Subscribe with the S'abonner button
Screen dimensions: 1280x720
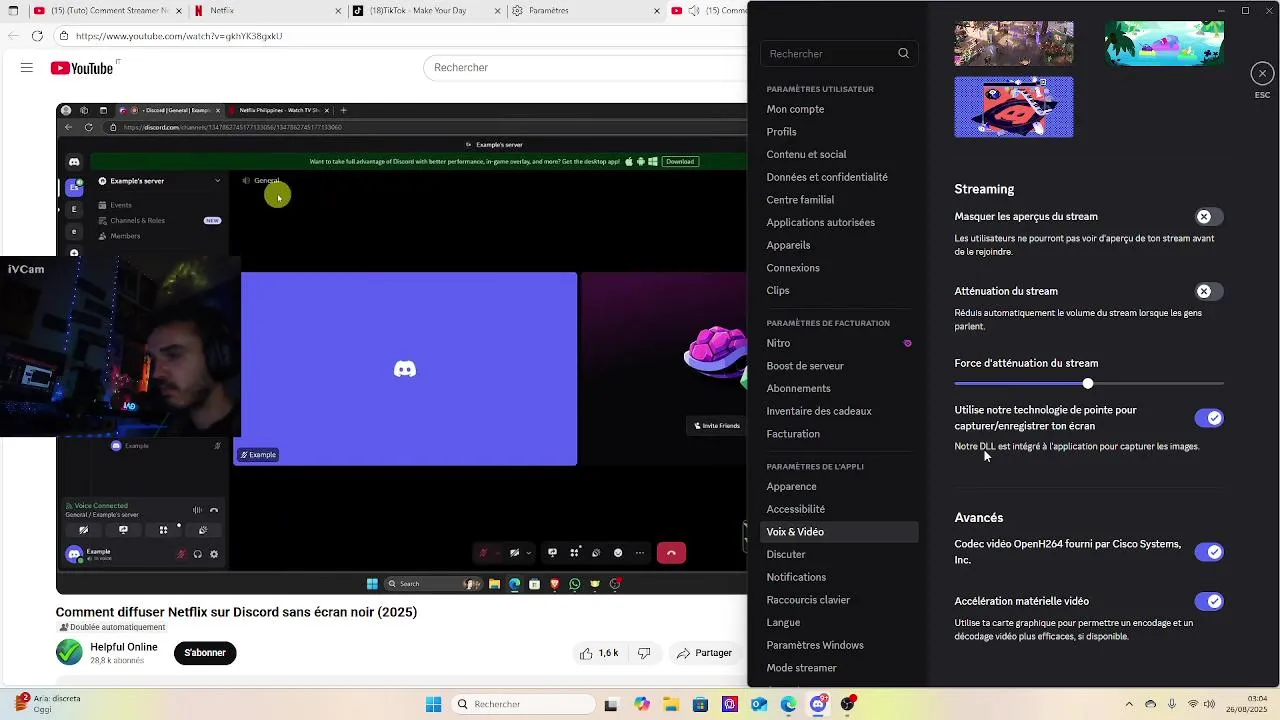point(205,653)
